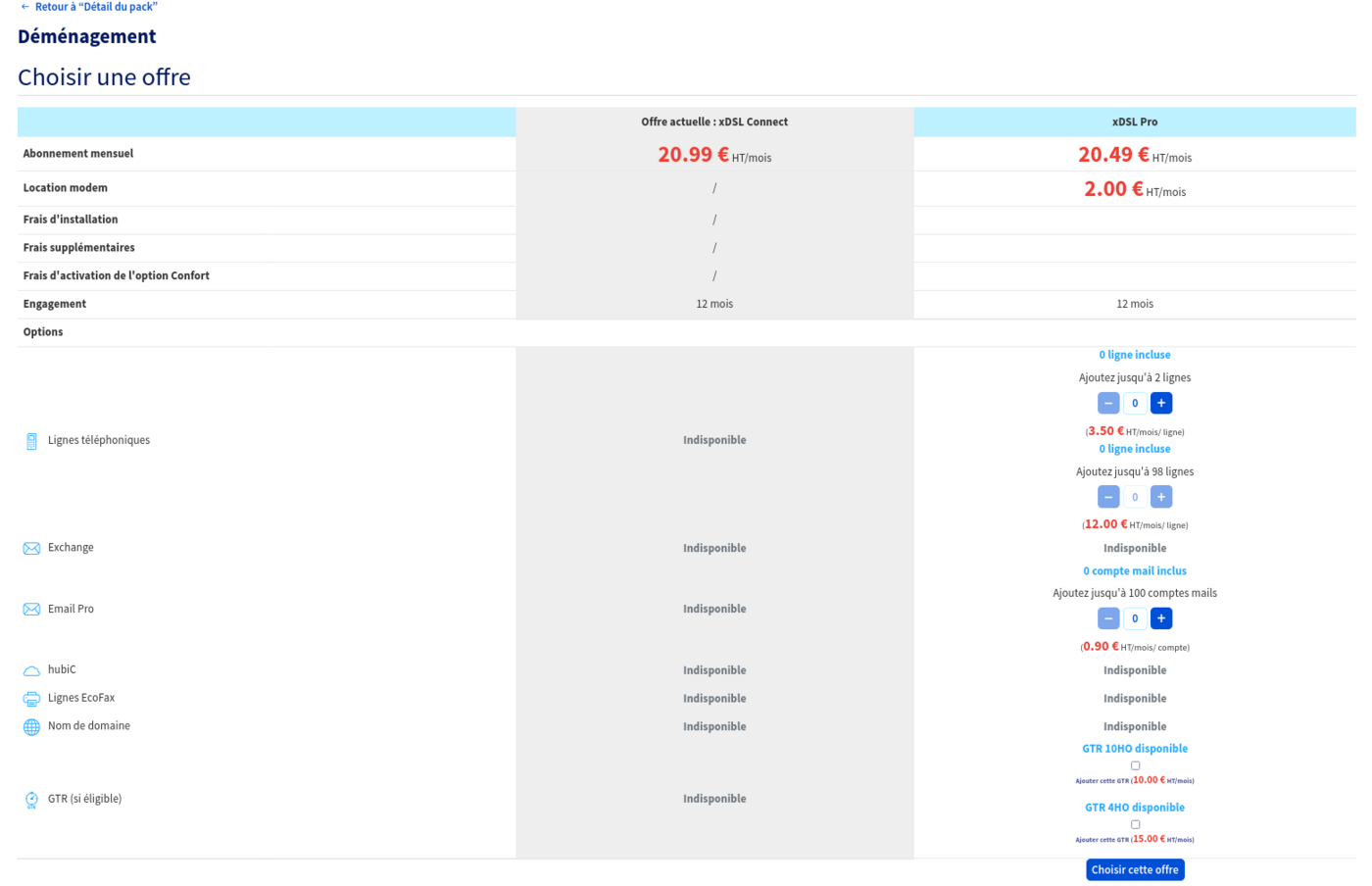Add one Email Pro mail account

(x=1161, y=618)
